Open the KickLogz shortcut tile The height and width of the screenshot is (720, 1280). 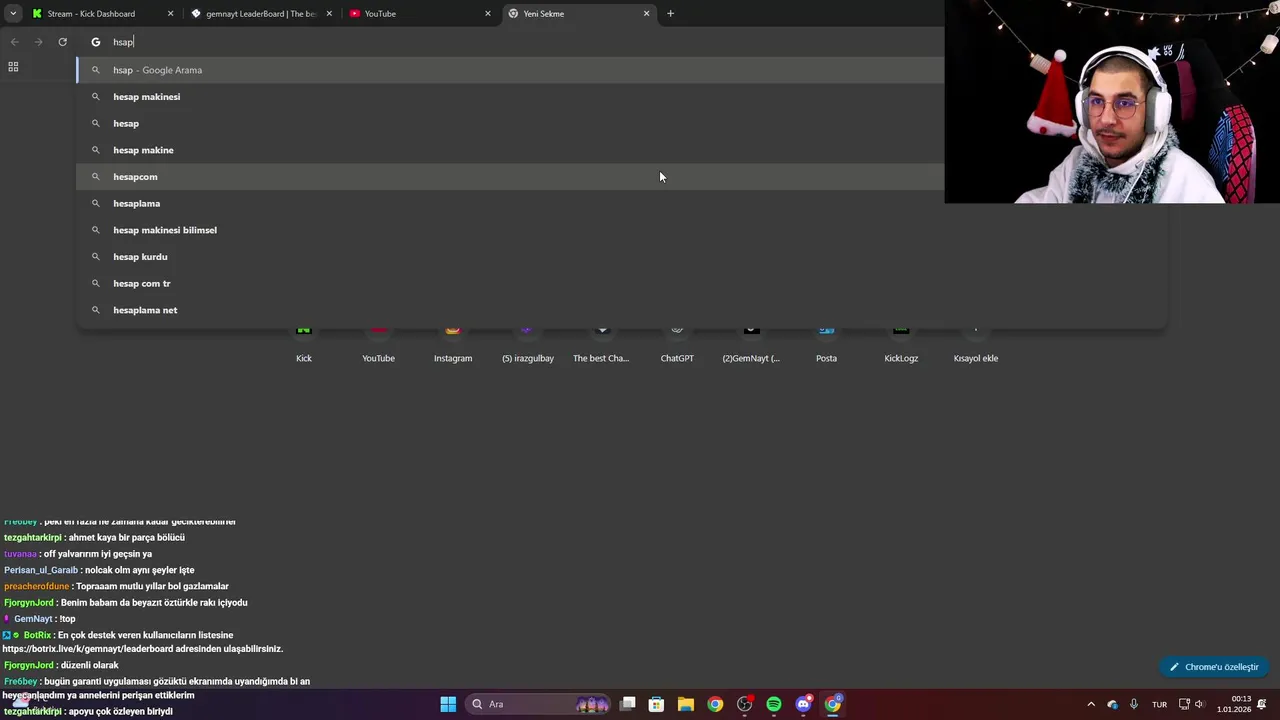coord(901,344)
